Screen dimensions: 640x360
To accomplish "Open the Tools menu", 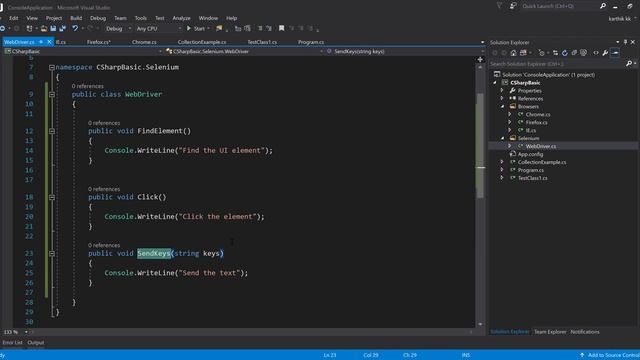I will coord(140,18).
